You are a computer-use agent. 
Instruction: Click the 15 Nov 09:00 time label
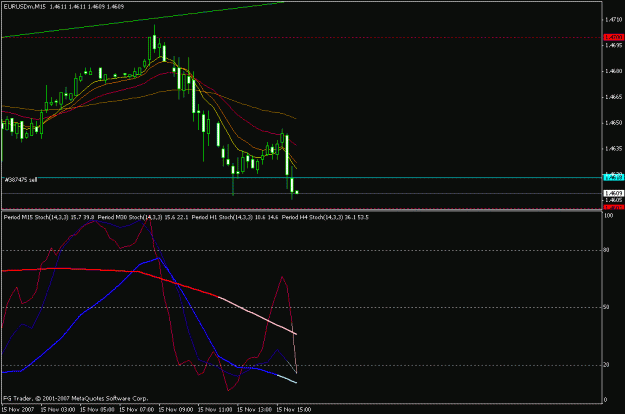pyautogui.click(x=176, y=410)
